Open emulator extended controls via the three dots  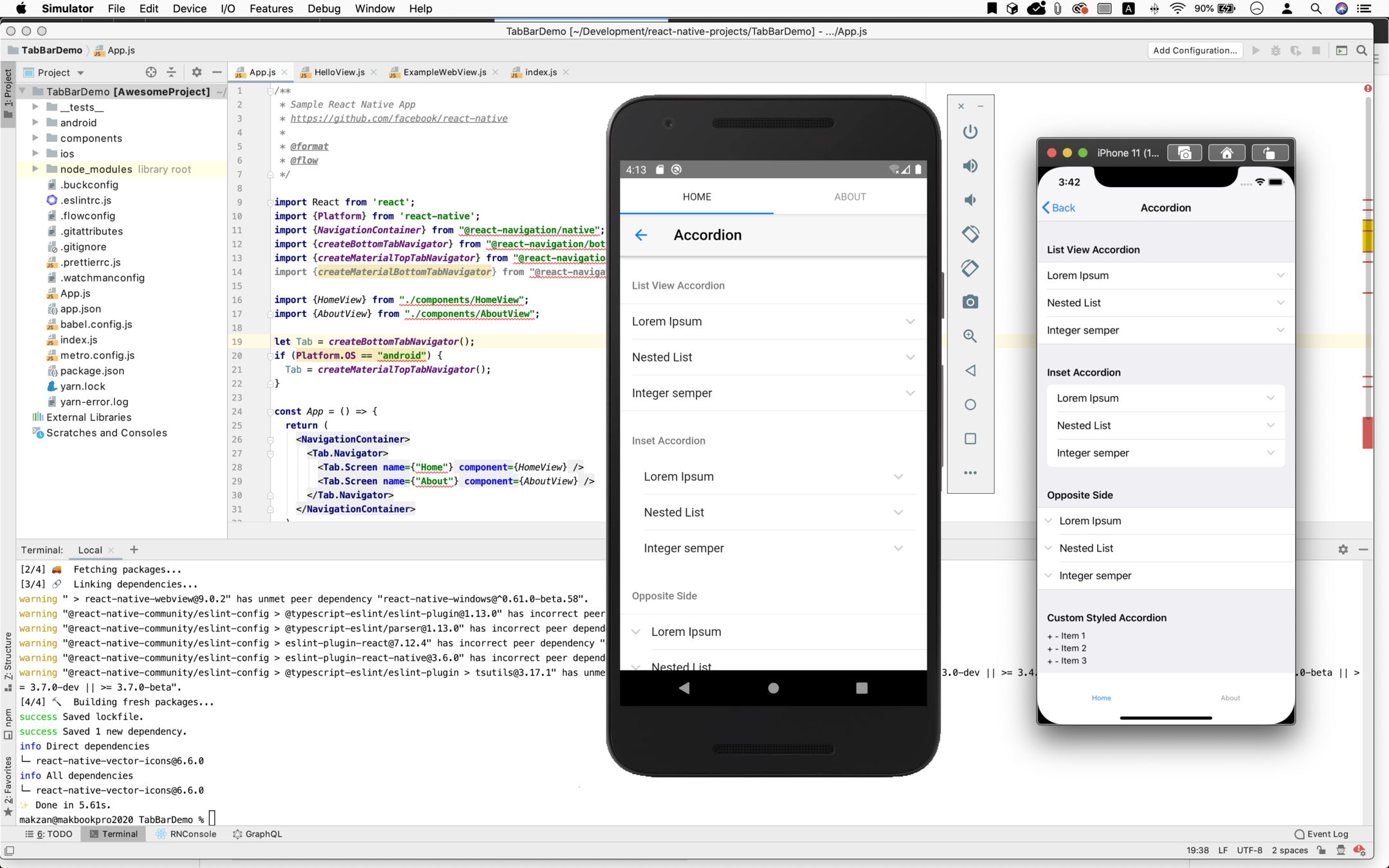coord(970,473)
